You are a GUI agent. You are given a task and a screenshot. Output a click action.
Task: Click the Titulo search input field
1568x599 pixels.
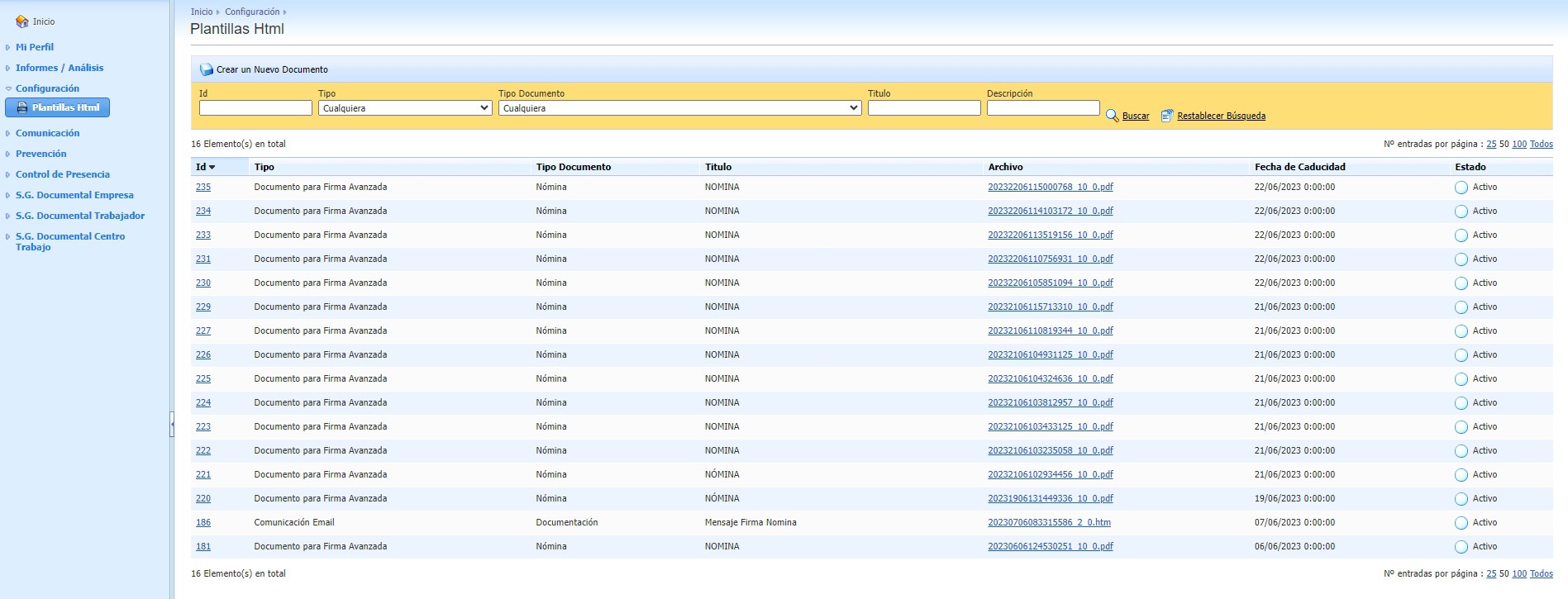tap(923, 108)
